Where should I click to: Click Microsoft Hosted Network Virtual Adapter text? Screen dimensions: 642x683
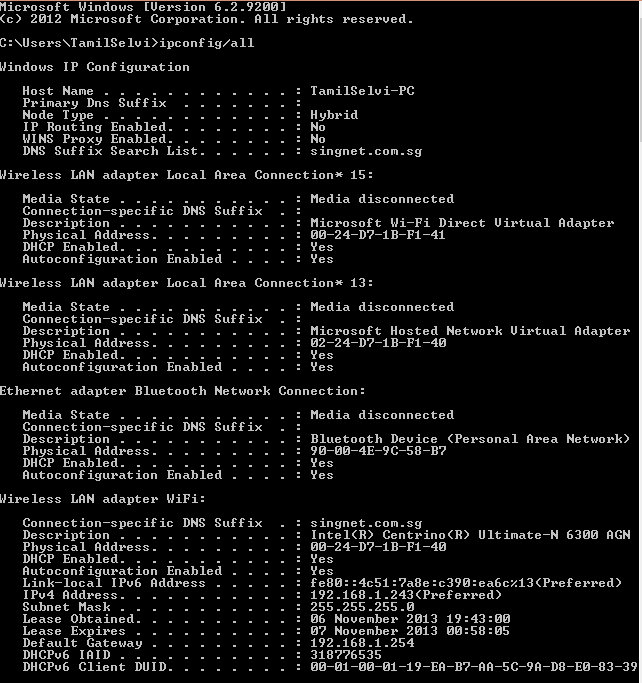pyautogui.click(x=470, y=331)
